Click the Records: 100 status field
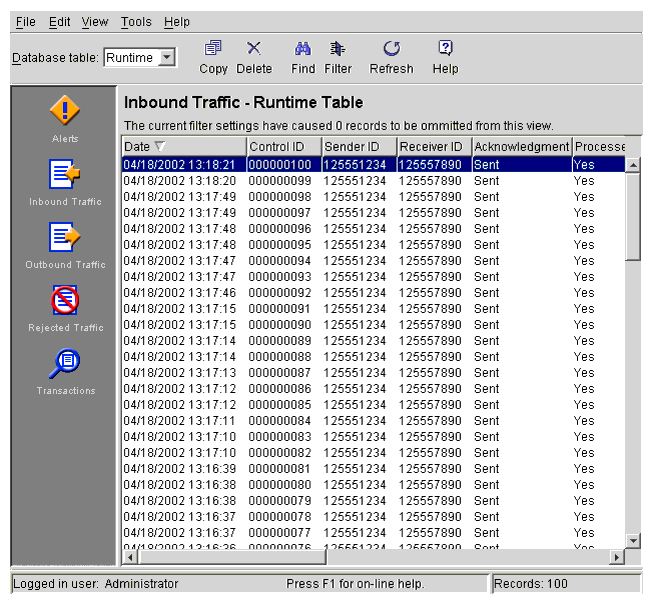Image resolution: width=653 pixels, height=604 pixels. click(566, 584)
